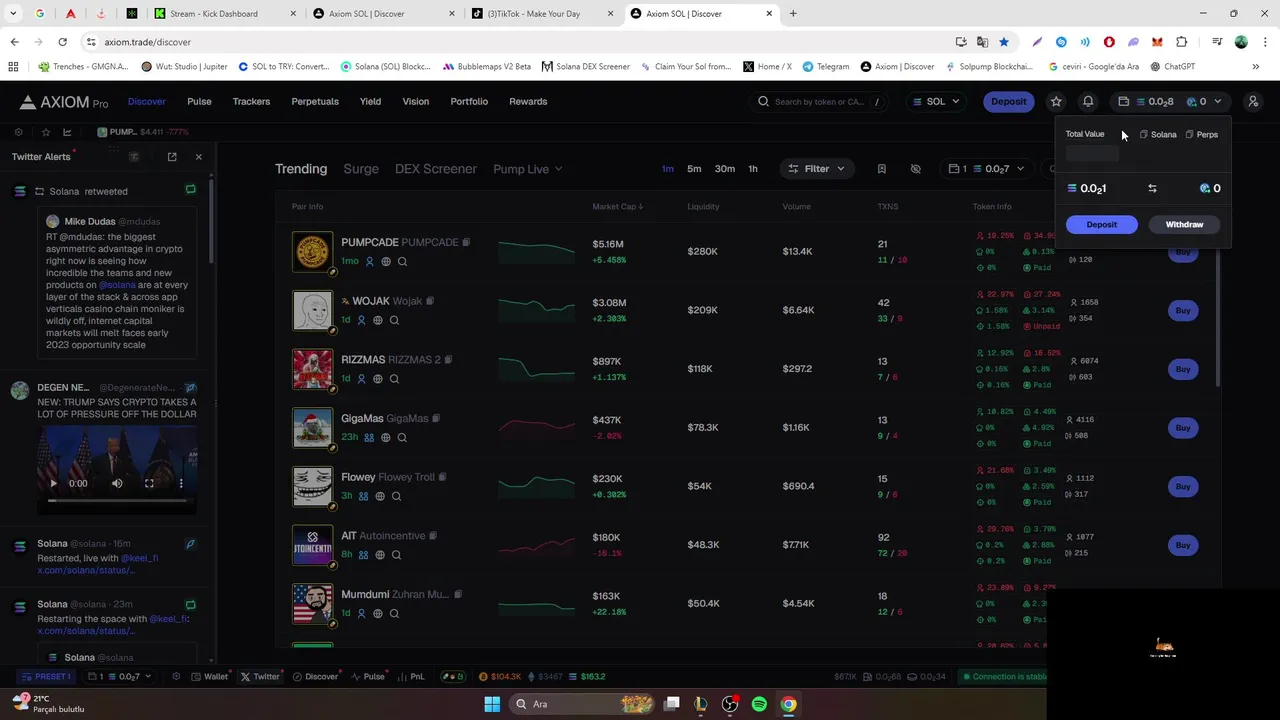Open the Twitter shortcut in the bottom bar
Screen dimensions: 1280x720
tap(260, 677)
